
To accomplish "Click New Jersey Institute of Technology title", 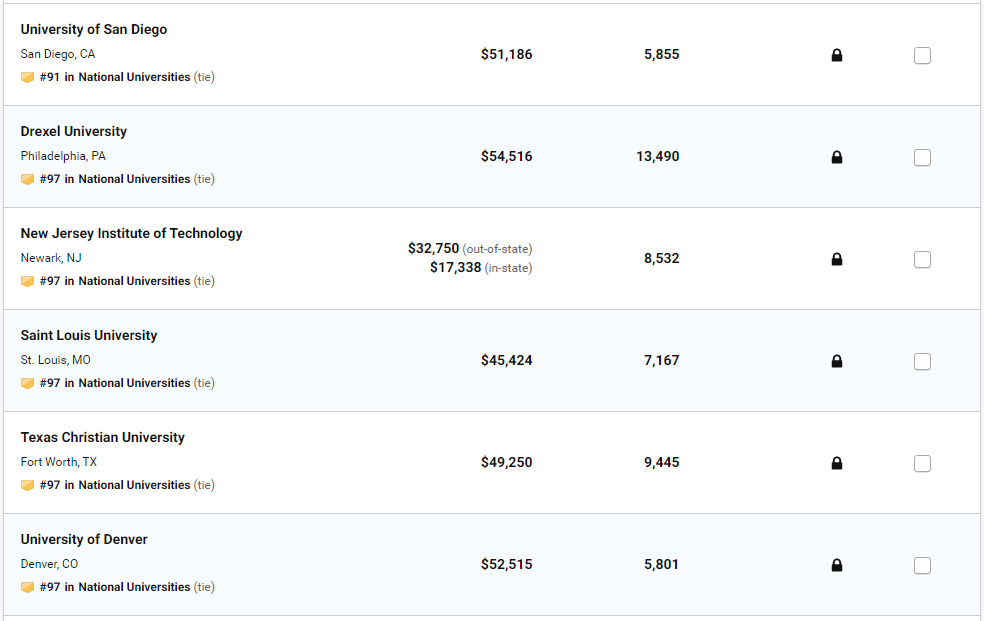I will point(131,234).
